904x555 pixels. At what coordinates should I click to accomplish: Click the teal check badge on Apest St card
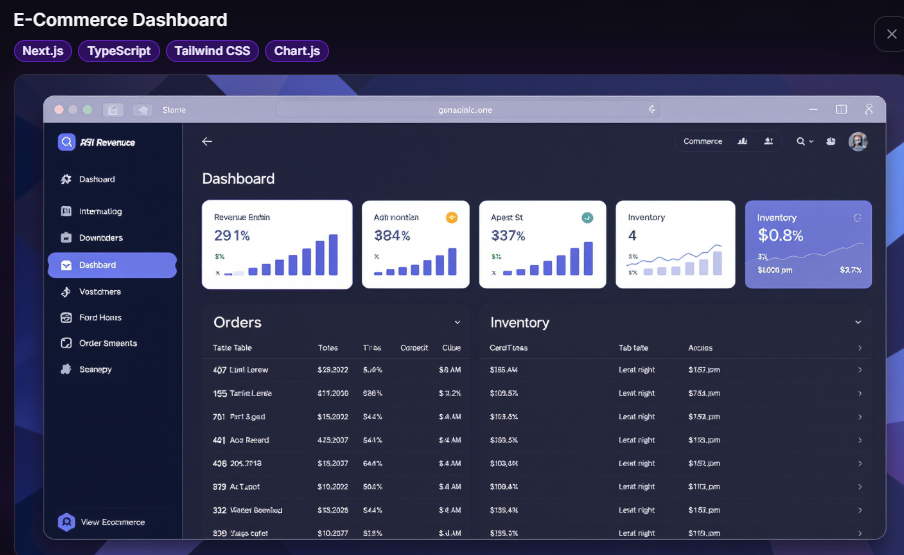coord(587,217)
